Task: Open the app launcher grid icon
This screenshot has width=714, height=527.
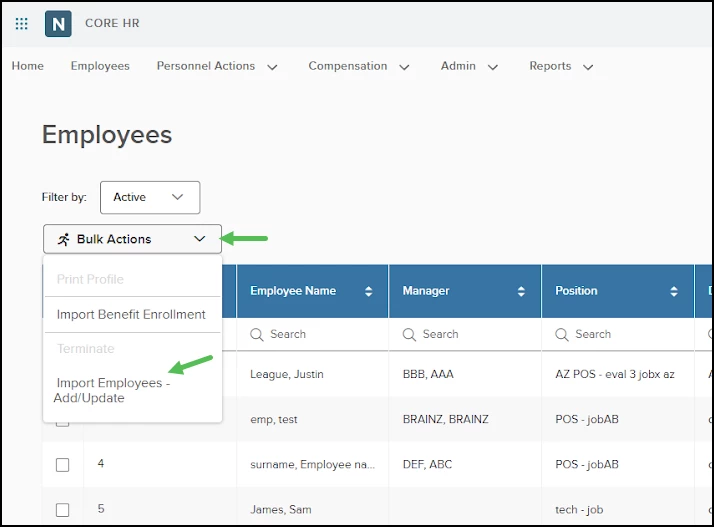Action: click(x=21, y=23)
